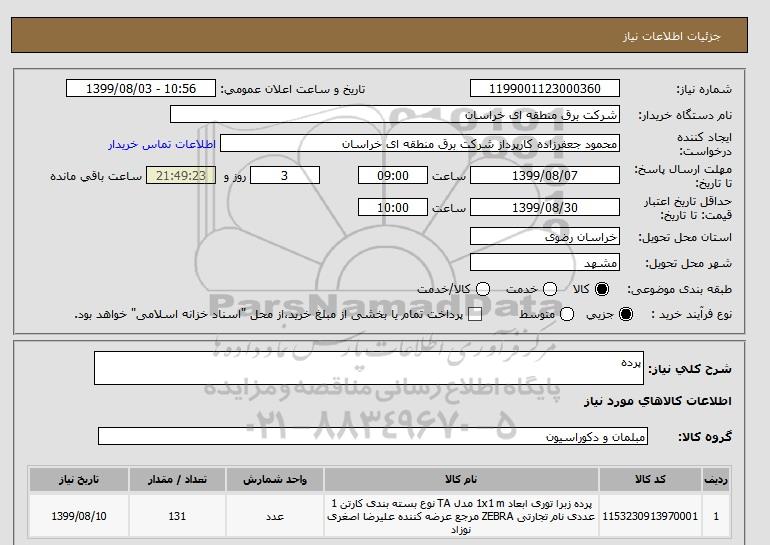Toggle the اسناد خزانه اسلامی payment checkbox

point(475,314)
